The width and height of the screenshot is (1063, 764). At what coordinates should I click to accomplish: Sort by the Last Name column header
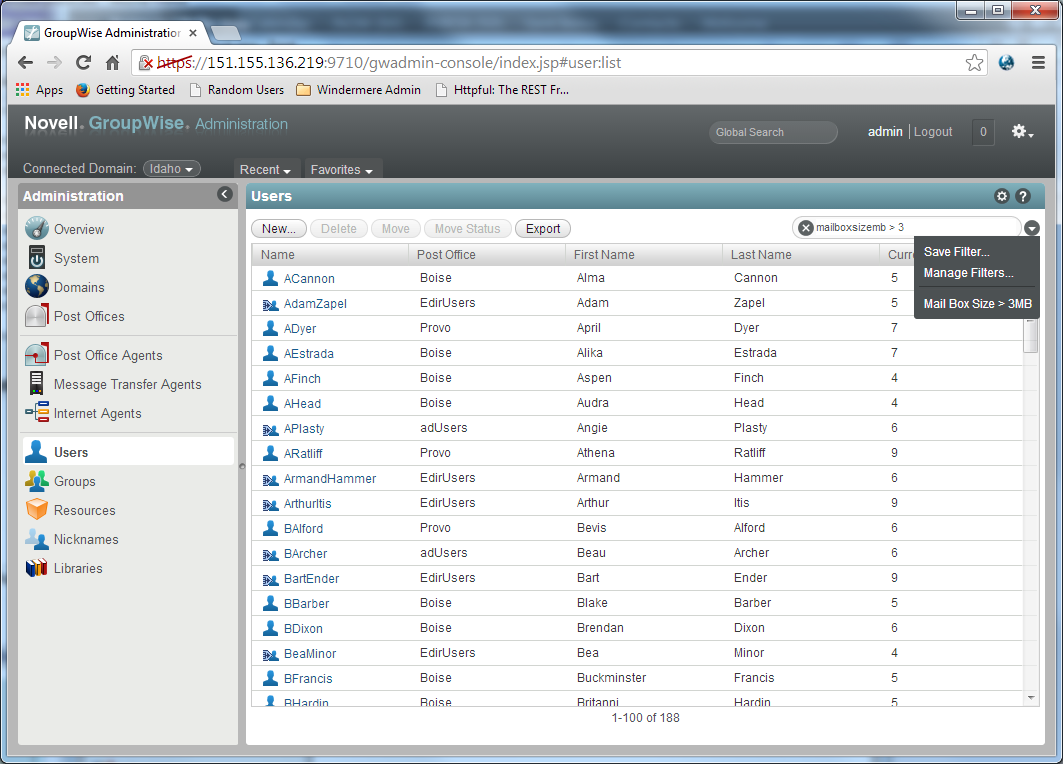801,255
